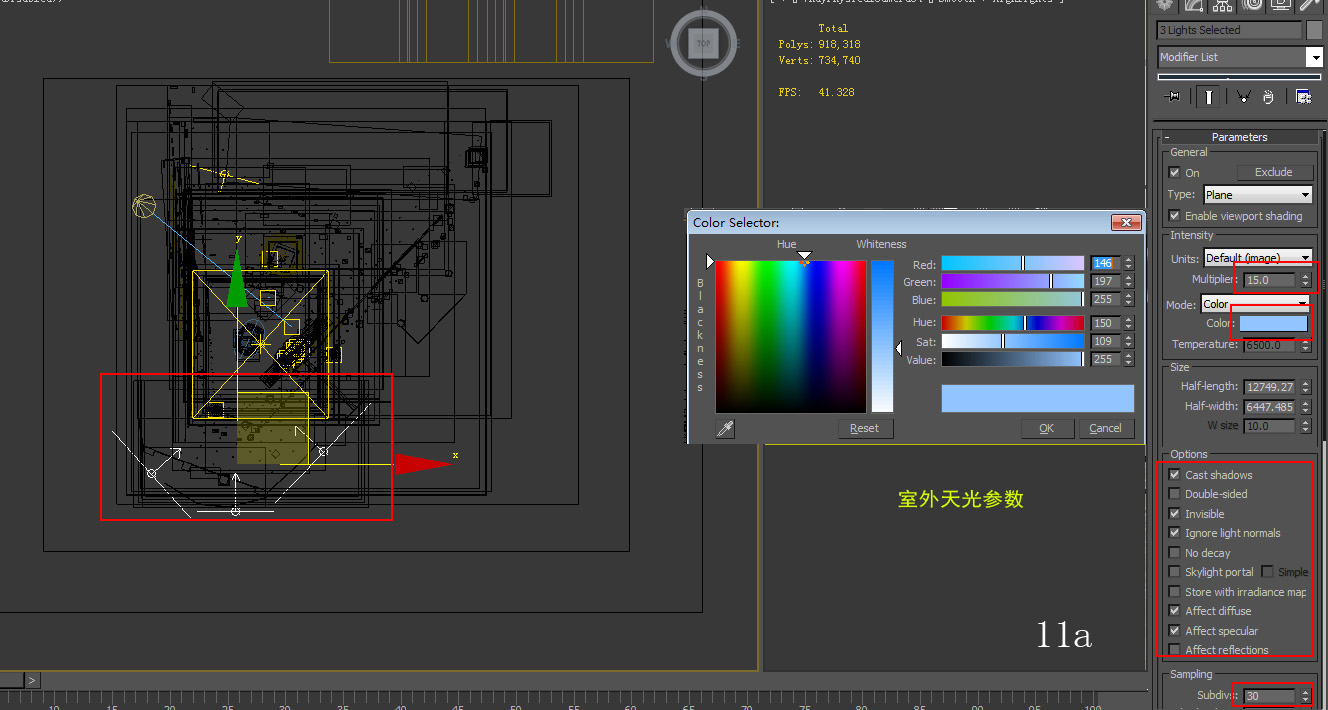Toggle the light On checkbox

1175,173
